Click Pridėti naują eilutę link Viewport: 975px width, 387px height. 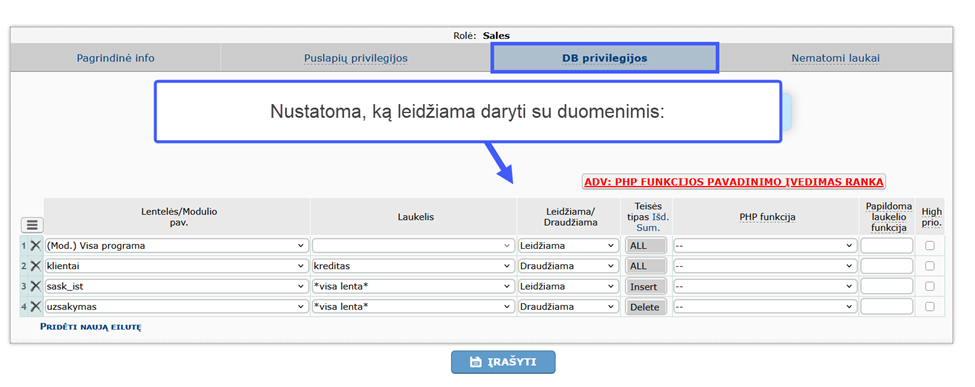tap(91, 326)
